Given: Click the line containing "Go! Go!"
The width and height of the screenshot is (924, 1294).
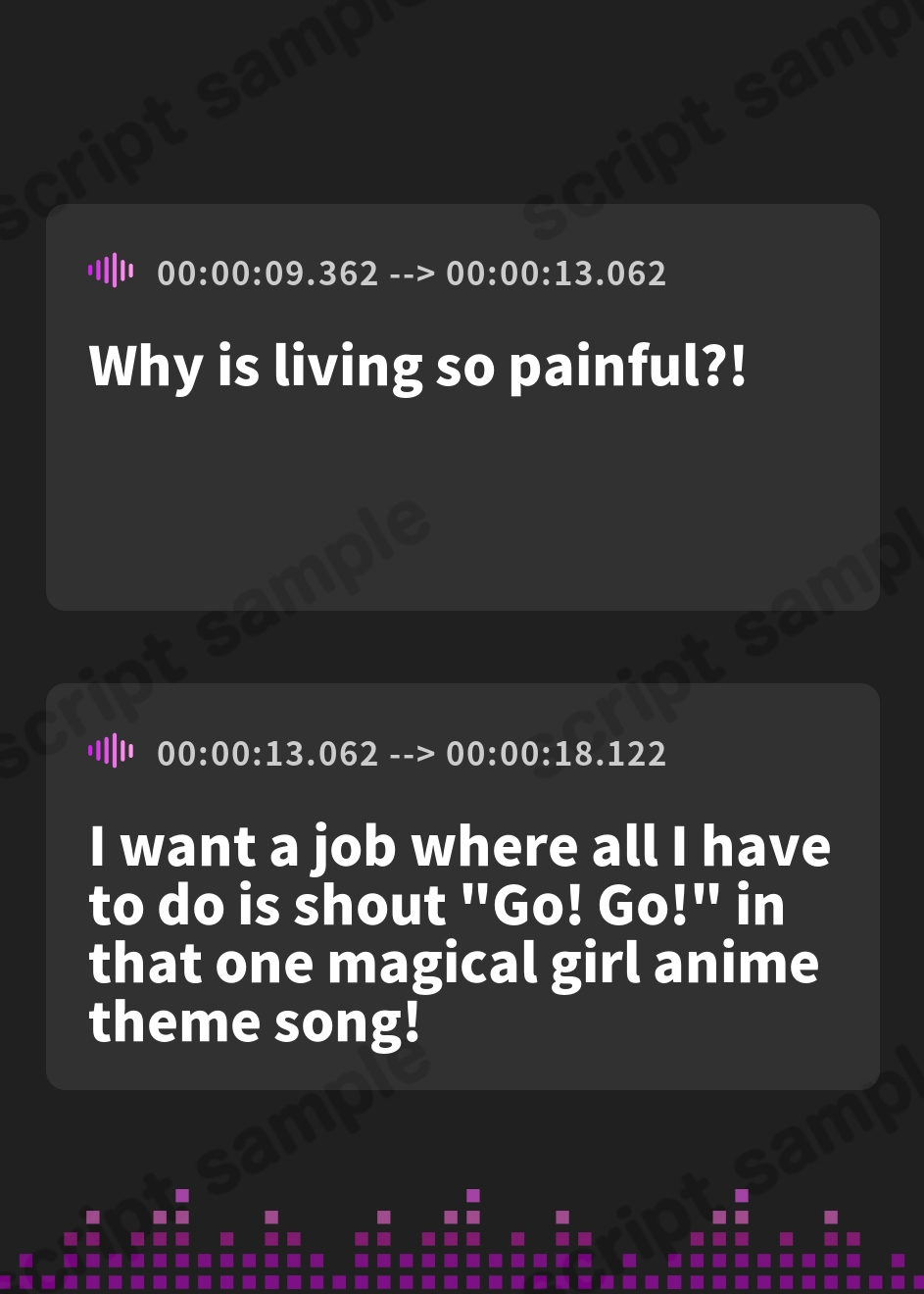Looking at the screenshot, I should (x=437, y=905).
